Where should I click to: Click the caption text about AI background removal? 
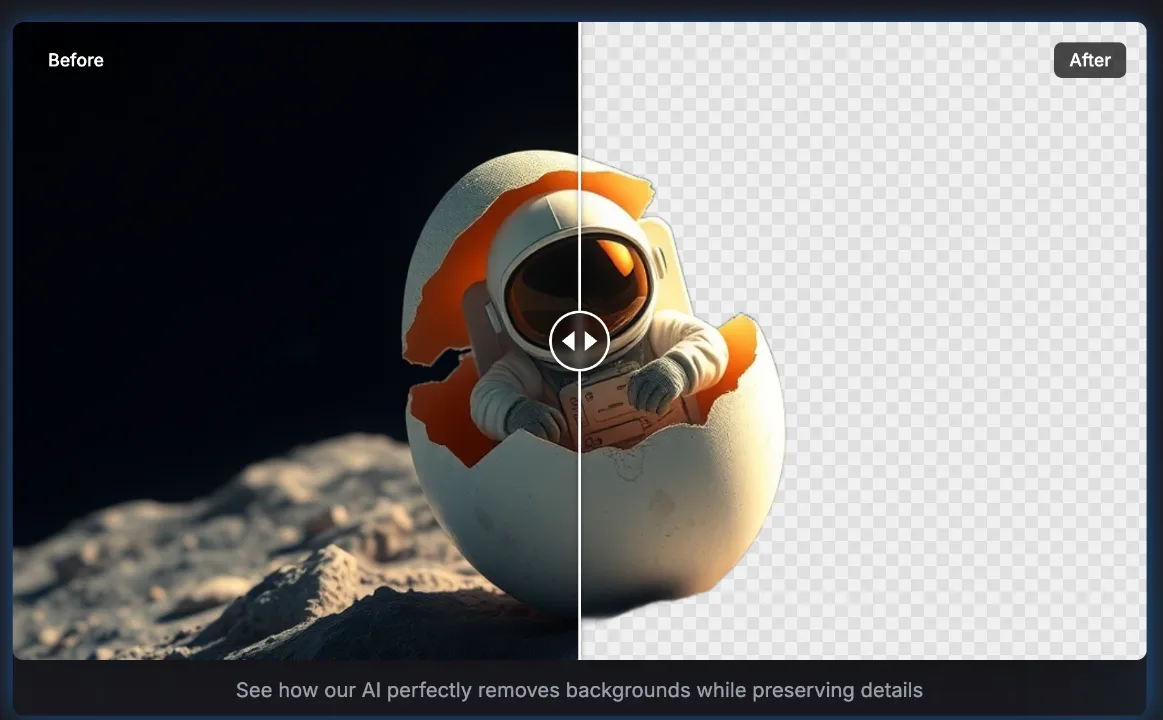point(579,690)
